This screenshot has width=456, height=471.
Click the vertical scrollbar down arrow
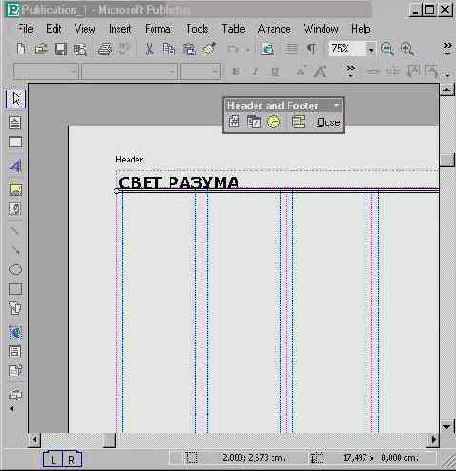pyautogui.click(x=447, y=427)
